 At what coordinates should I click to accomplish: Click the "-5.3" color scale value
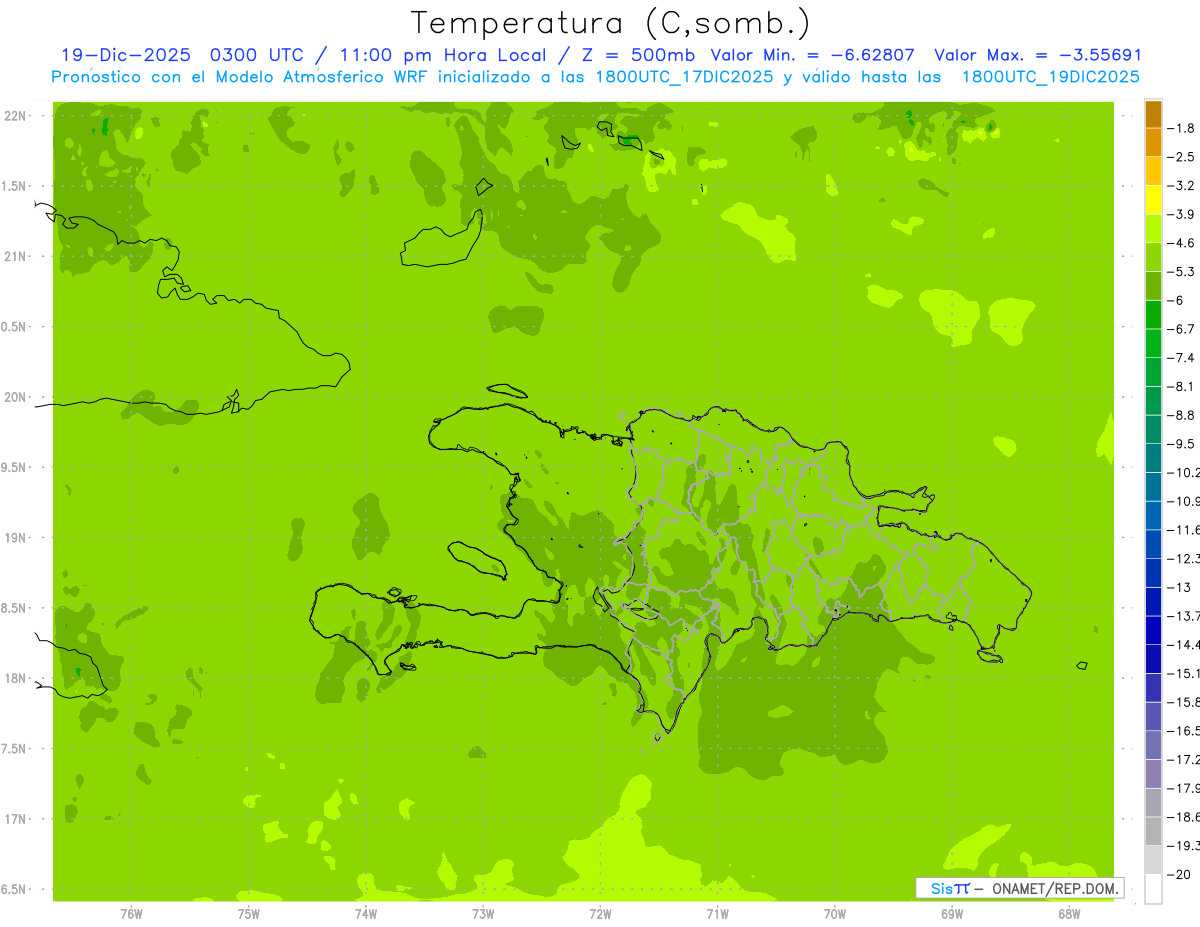pos(1182,271)
